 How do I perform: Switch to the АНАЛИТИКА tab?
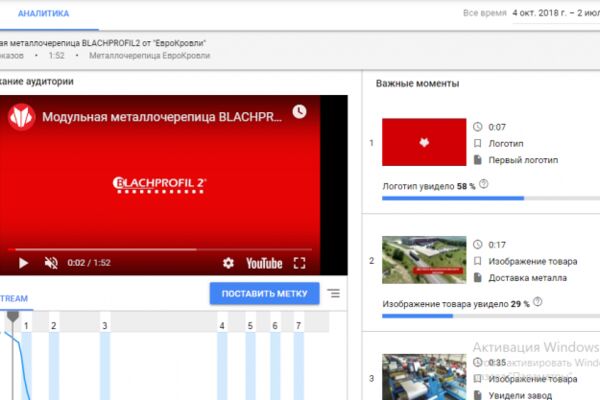pos(43,13)
